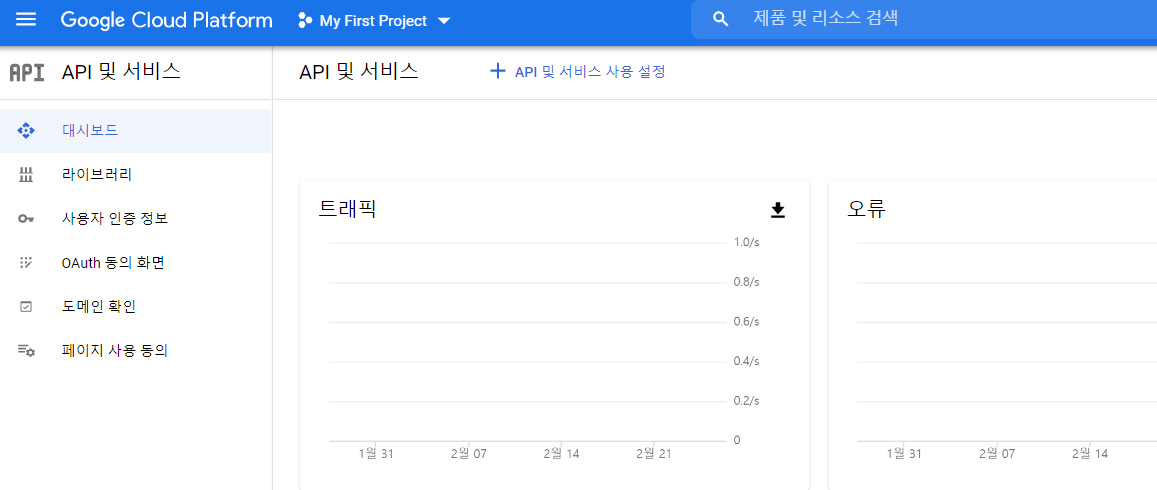Click the API logo icon
Viewport: 1157px width, 490px height.
pos(26,72)
